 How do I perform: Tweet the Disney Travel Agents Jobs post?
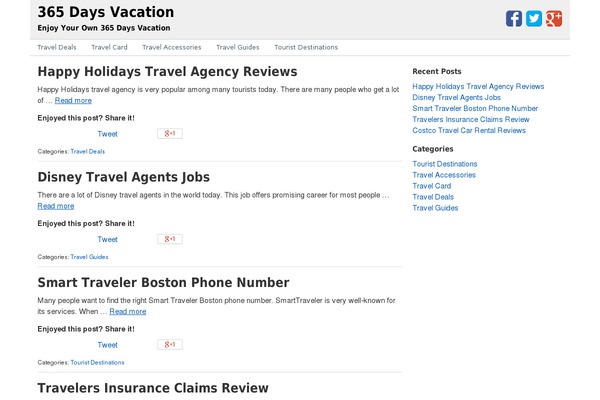(108, 240)
